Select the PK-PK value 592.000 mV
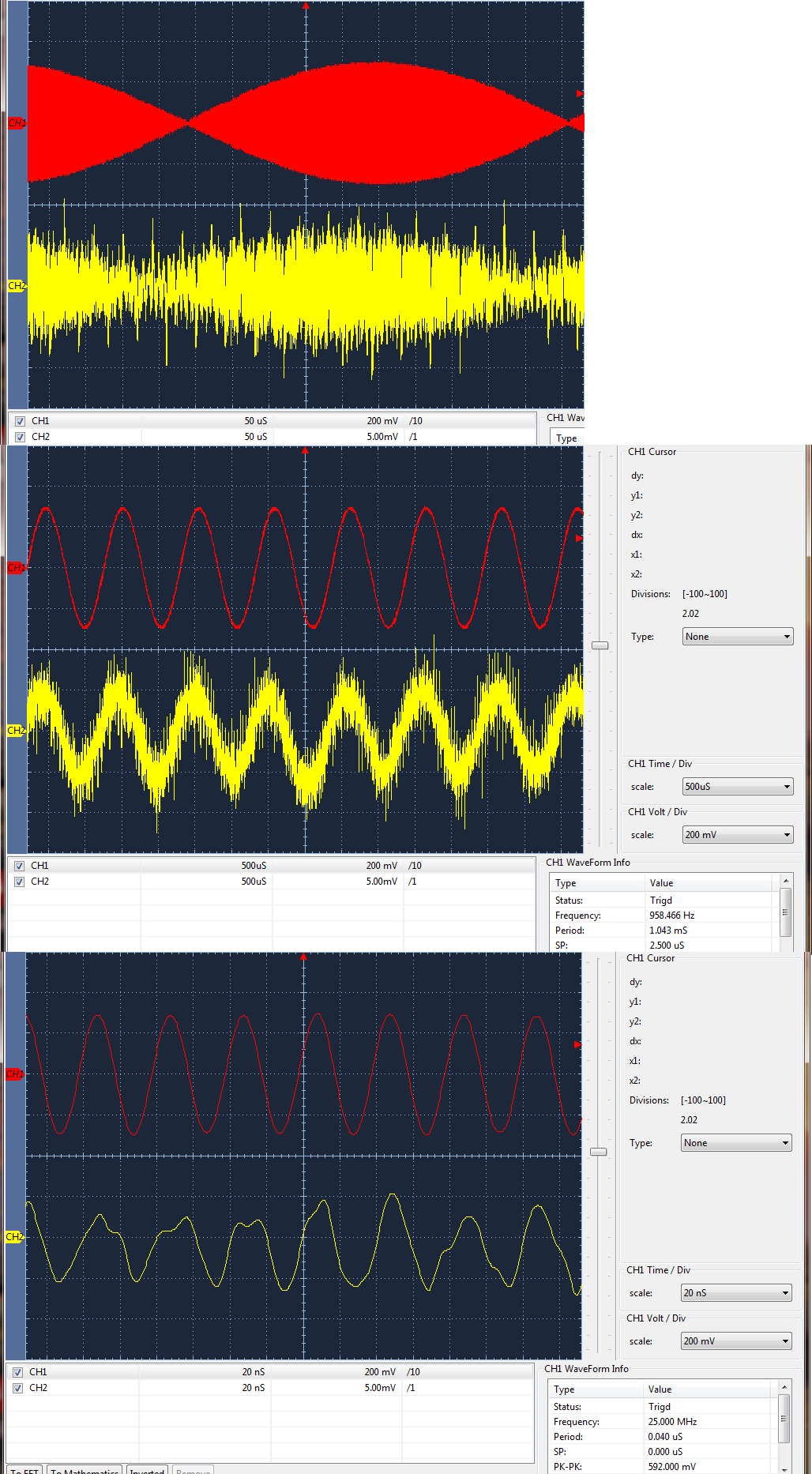 pyautogui.click(x=671, y=1467)
